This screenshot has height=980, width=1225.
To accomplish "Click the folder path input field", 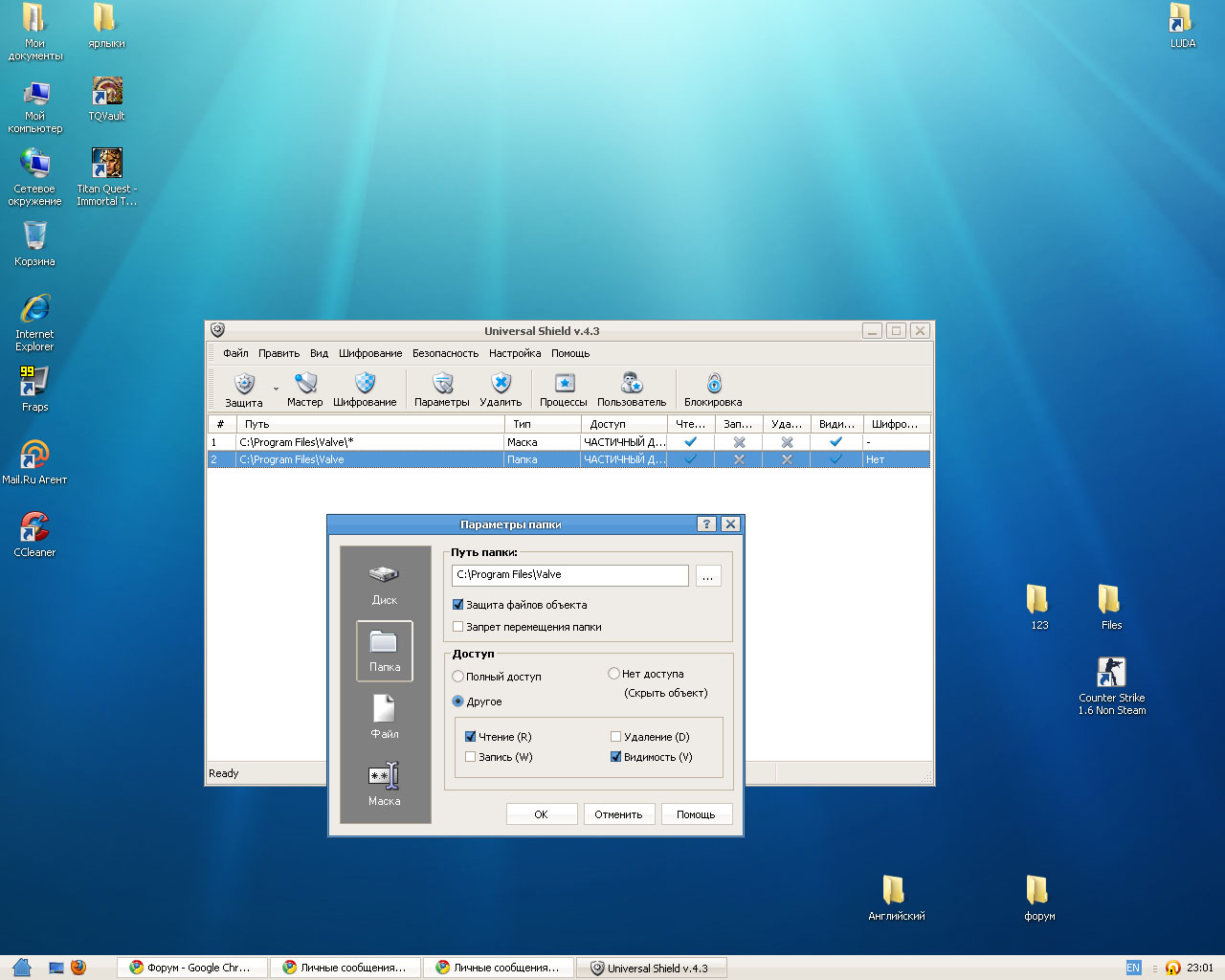I will pyautogui.click(x=569, y=575).
